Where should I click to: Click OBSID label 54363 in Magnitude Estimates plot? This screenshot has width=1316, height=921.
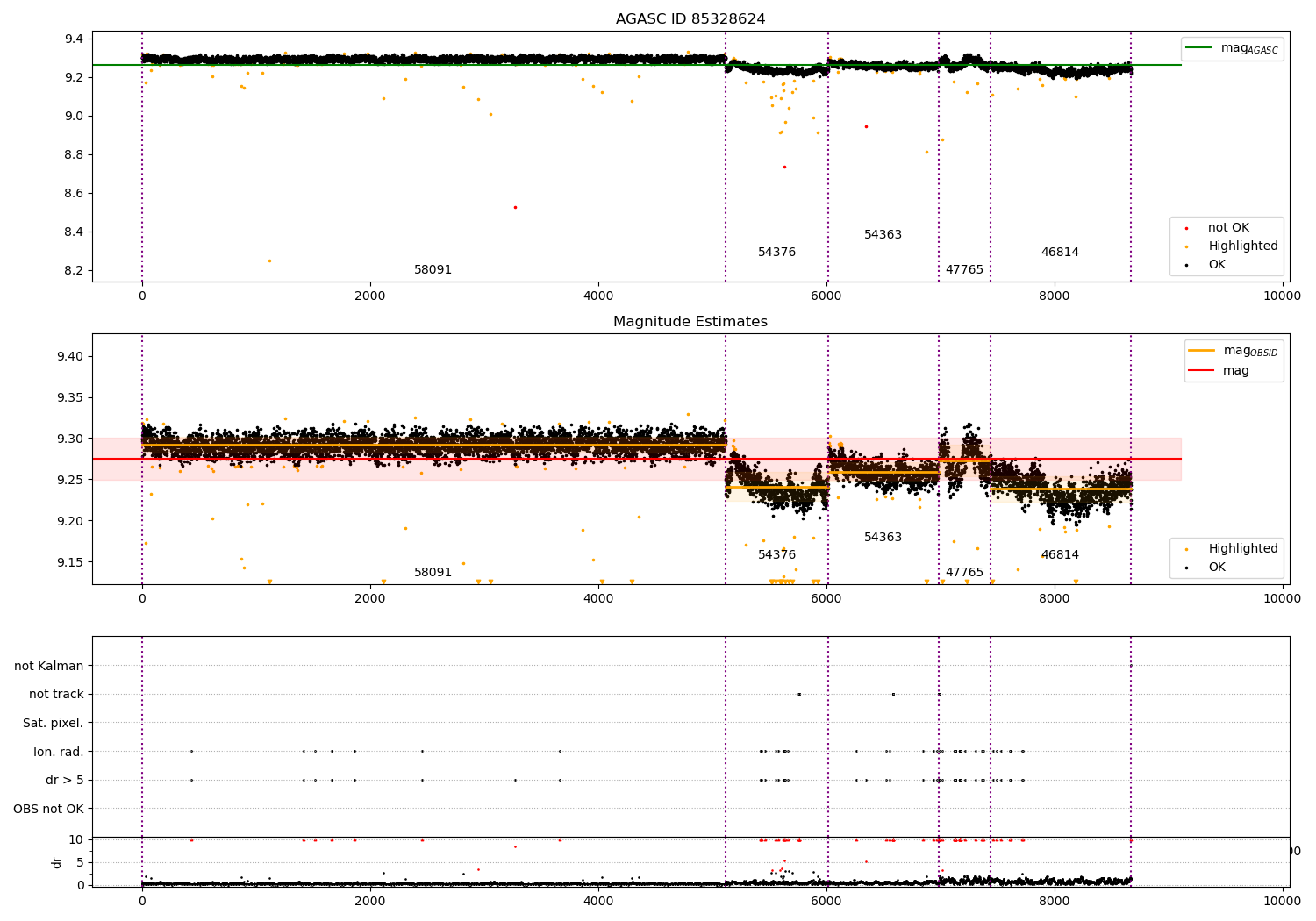coord(883,538)
